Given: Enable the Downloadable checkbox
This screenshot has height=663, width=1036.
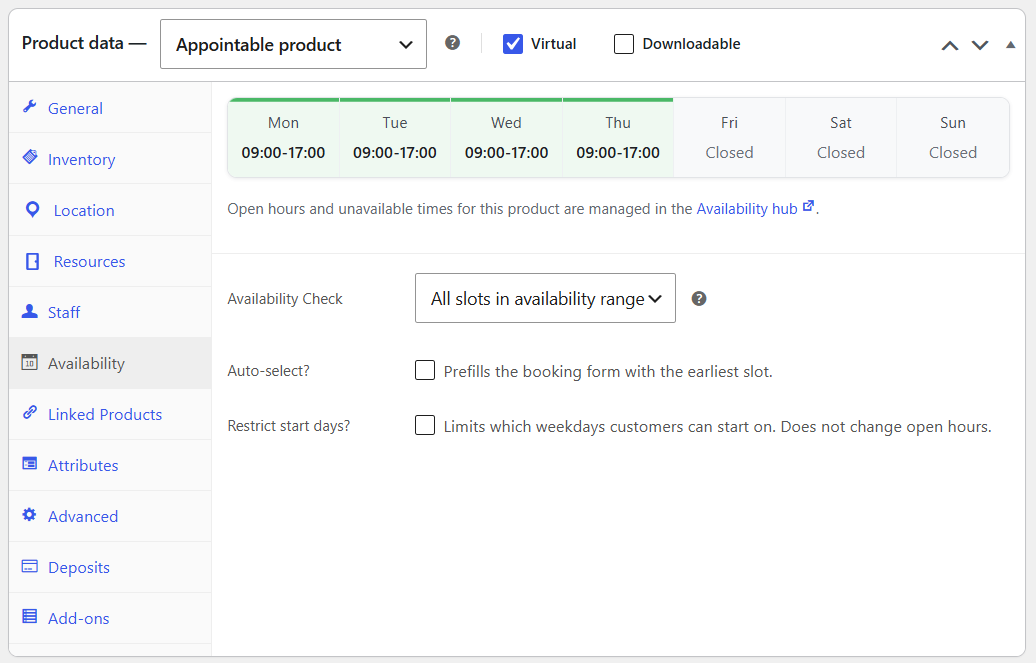Looking at the screenshot, I should click(x=624, y=44).
